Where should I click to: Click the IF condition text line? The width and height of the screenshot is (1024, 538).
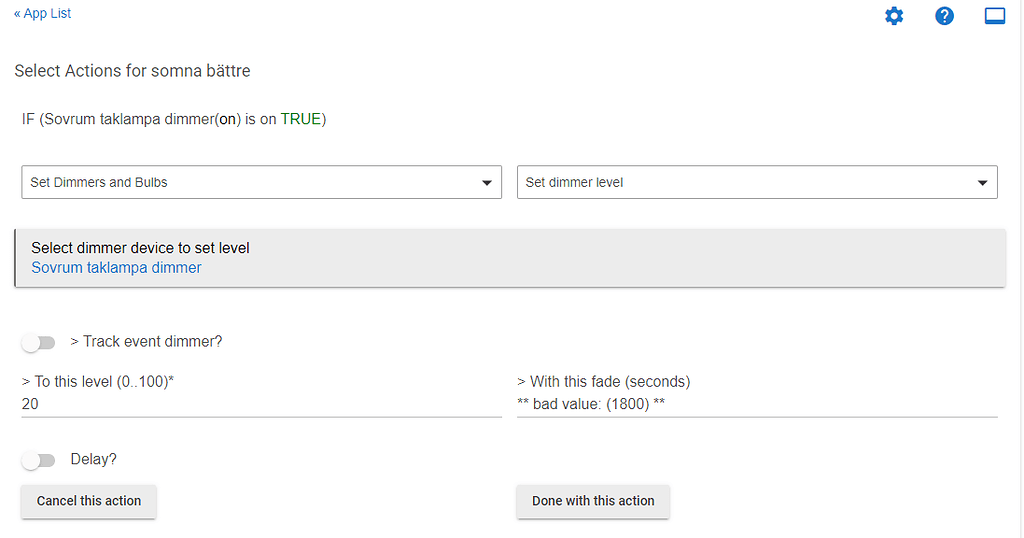point(174,120)
